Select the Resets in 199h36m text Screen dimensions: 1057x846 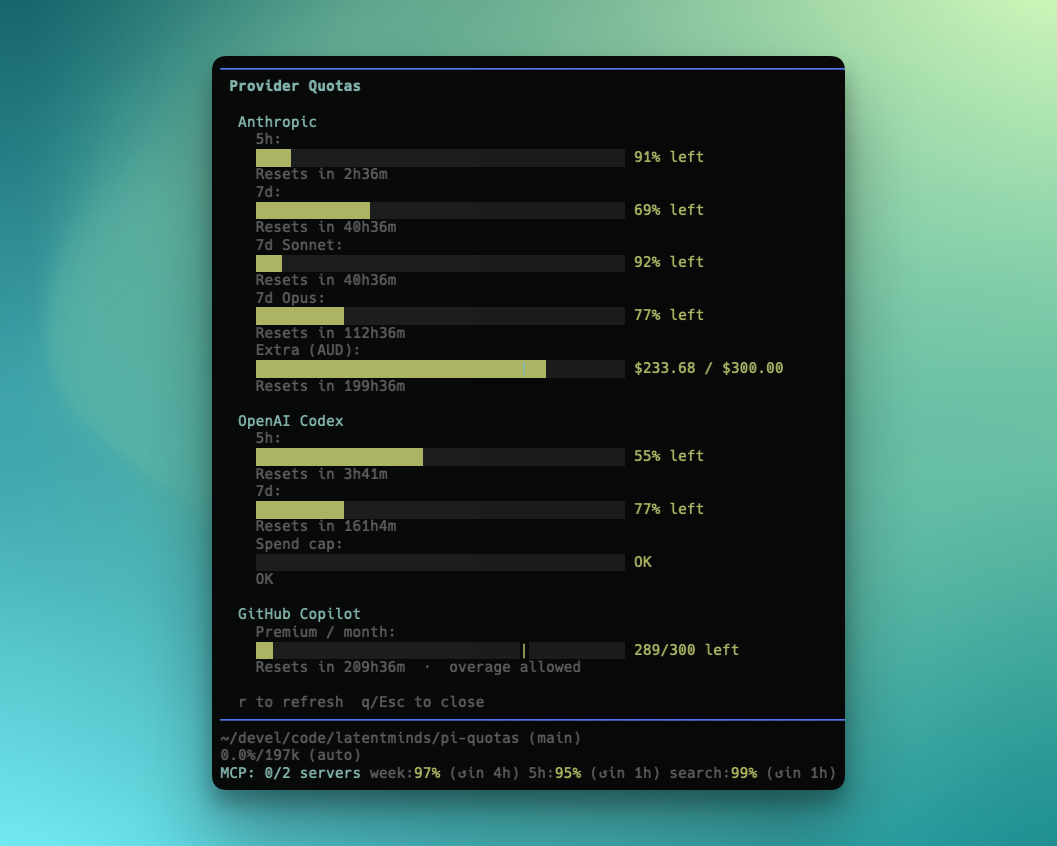[x=330, y=386]
